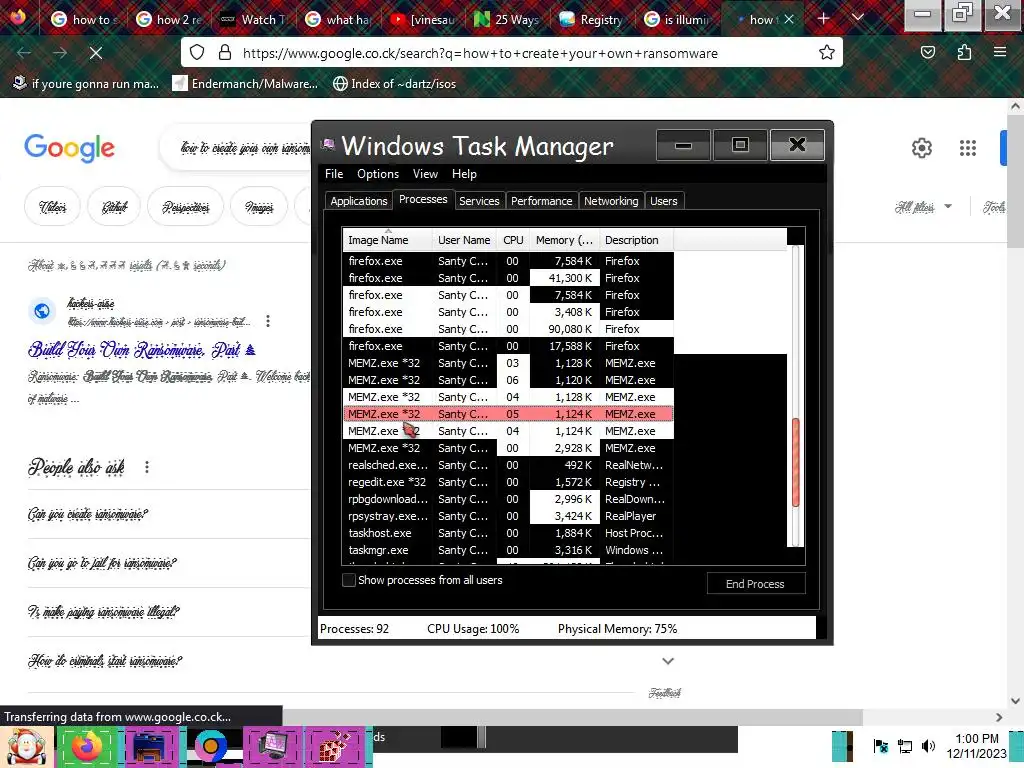Click the clock showing 1:00 PM
1024x768 pixels.
click(977, 739)
